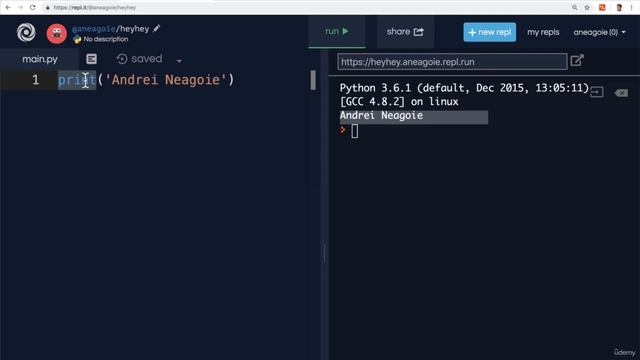Screen dimensions: 640x360
Task: Click the browser address bar URL
Action: (95, 7)
